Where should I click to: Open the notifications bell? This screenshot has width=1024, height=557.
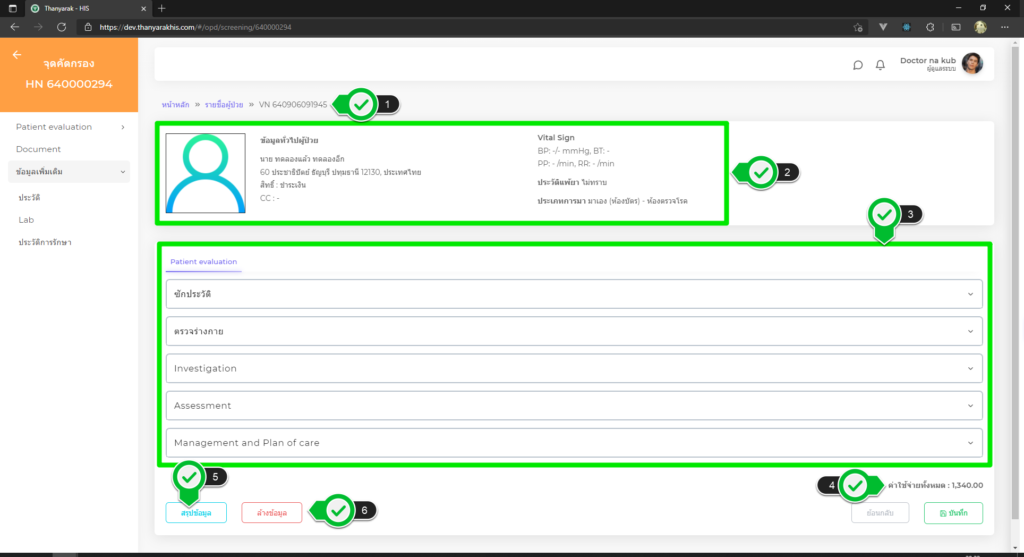click(880, 65)
